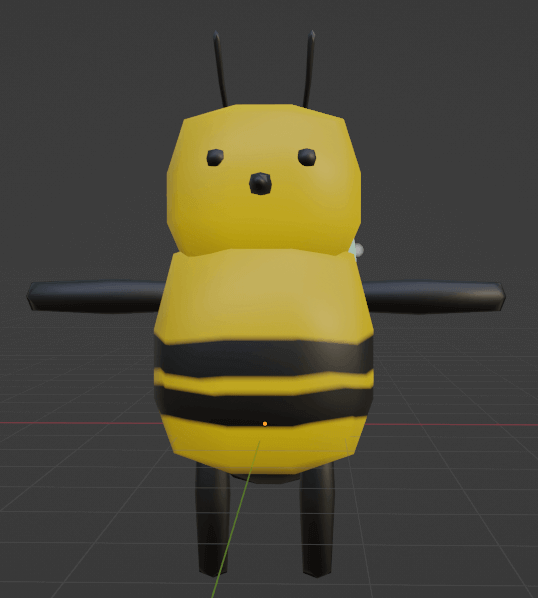
Task: Select the bee's black nose
Action: [260, 183]
